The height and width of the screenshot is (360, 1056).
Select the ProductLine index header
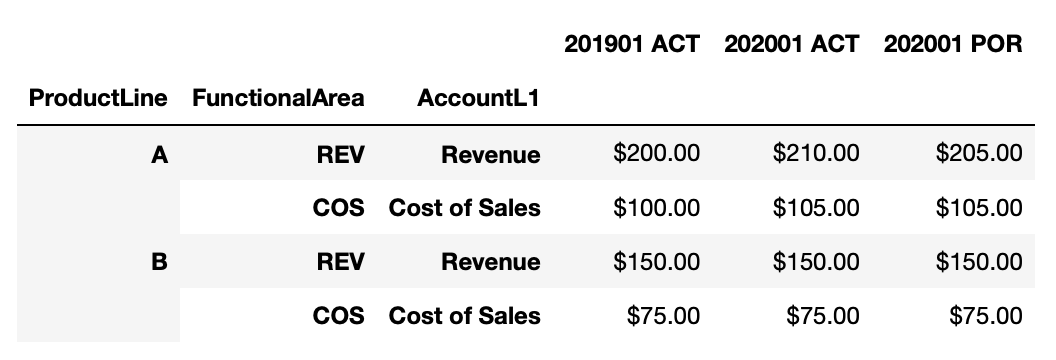98,98
